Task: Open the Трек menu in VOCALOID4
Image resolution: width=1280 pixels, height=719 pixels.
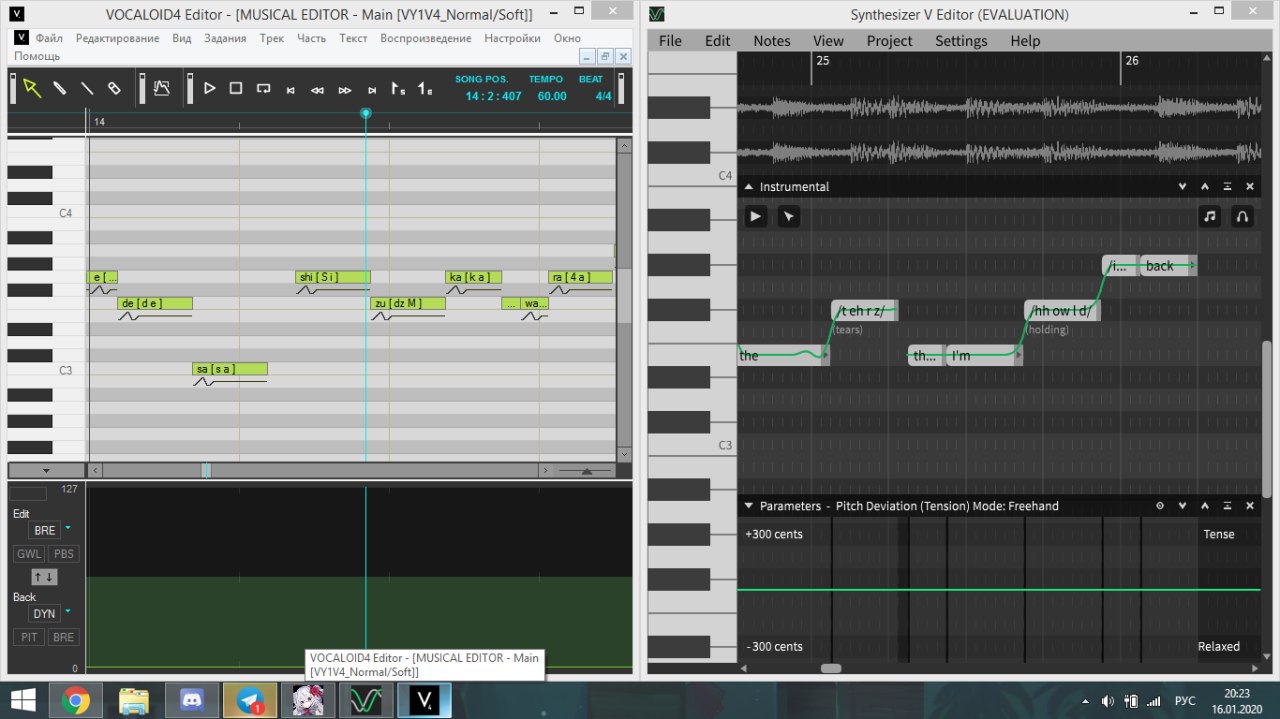Action: 272,38
